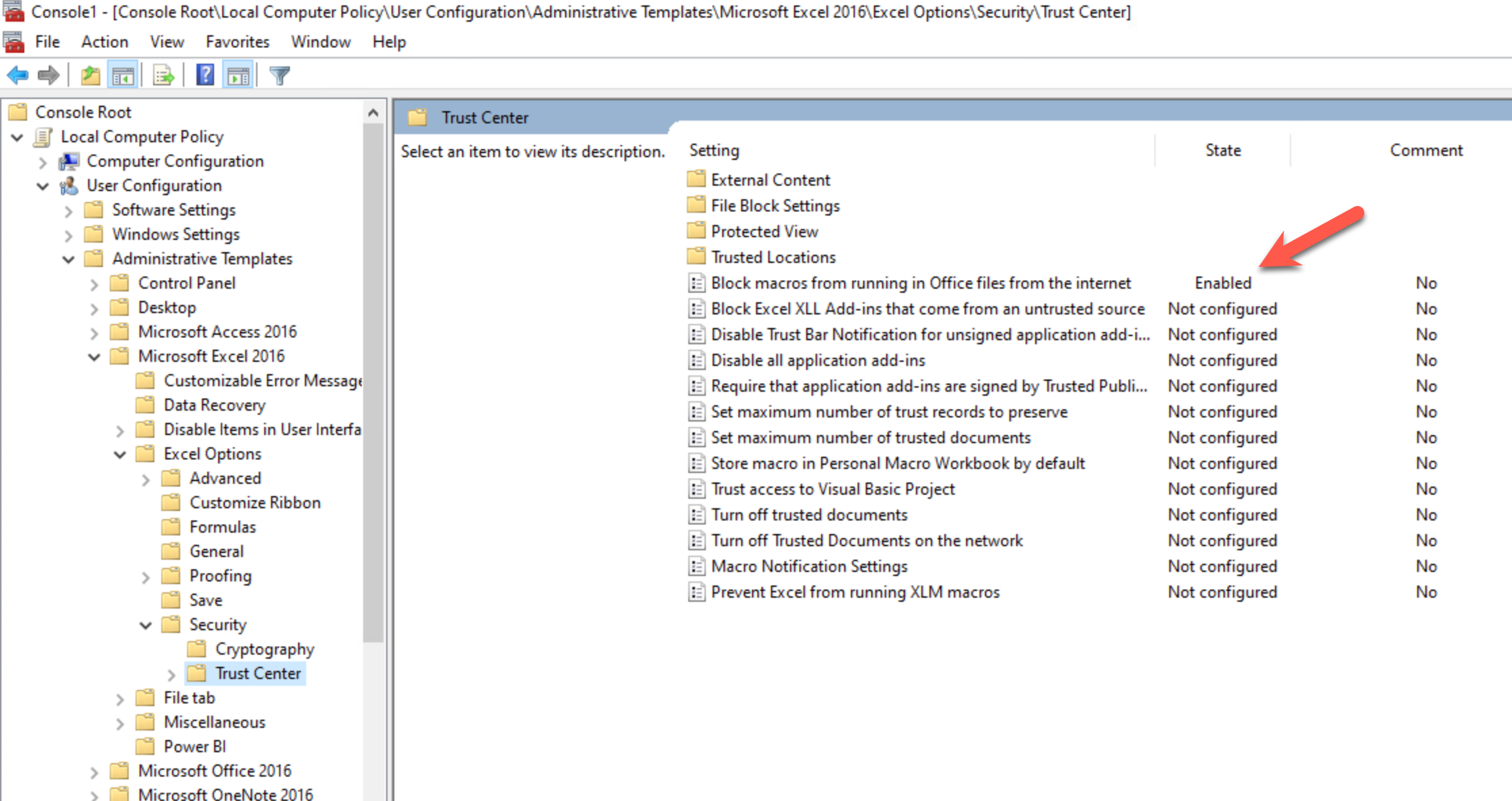
Task: Select the Macro Notification Settings policy
Action: (x=809, y=566)
